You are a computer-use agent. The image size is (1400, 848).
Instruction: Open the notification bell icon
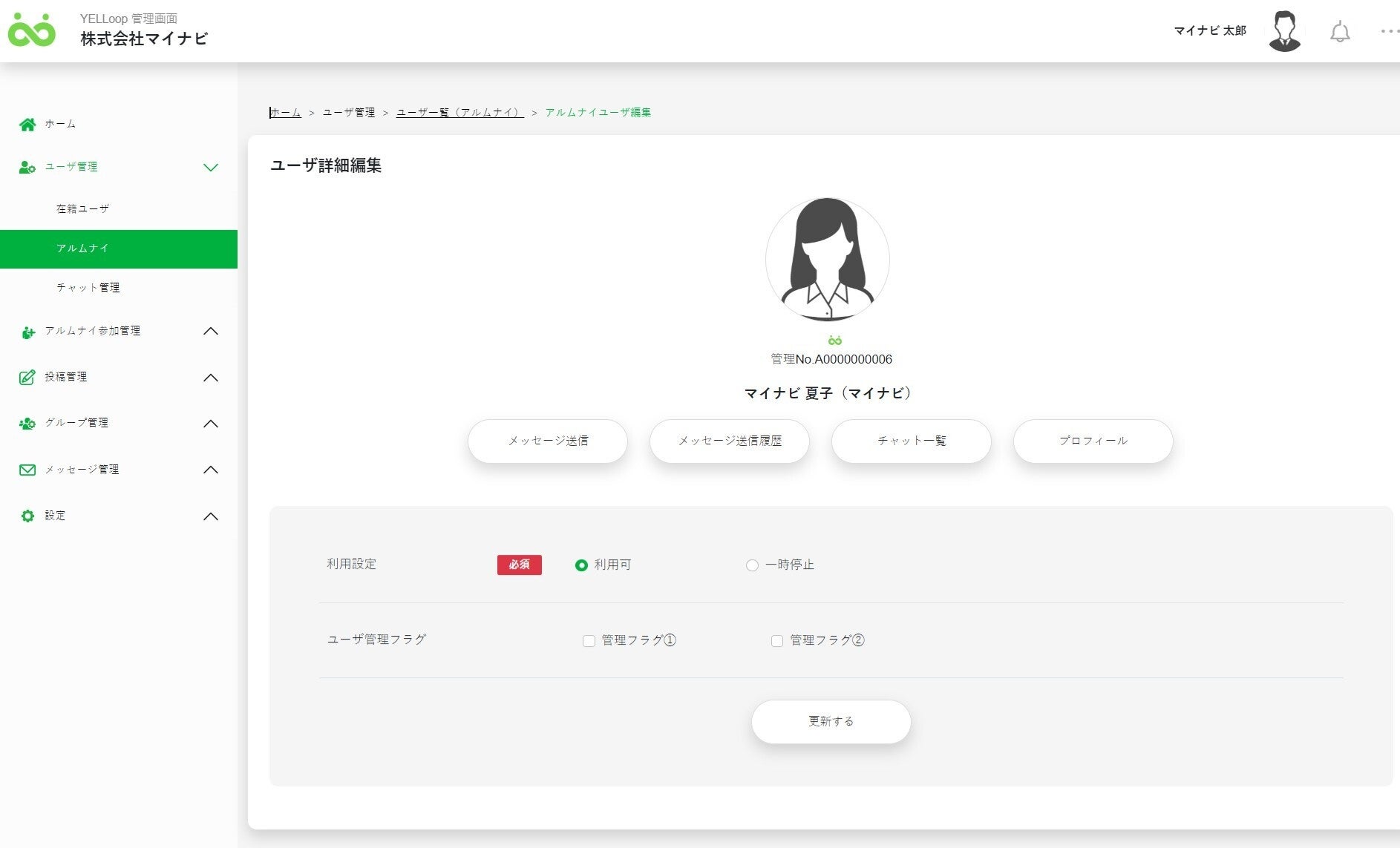pyautogui.click(x=1341, y=31)
